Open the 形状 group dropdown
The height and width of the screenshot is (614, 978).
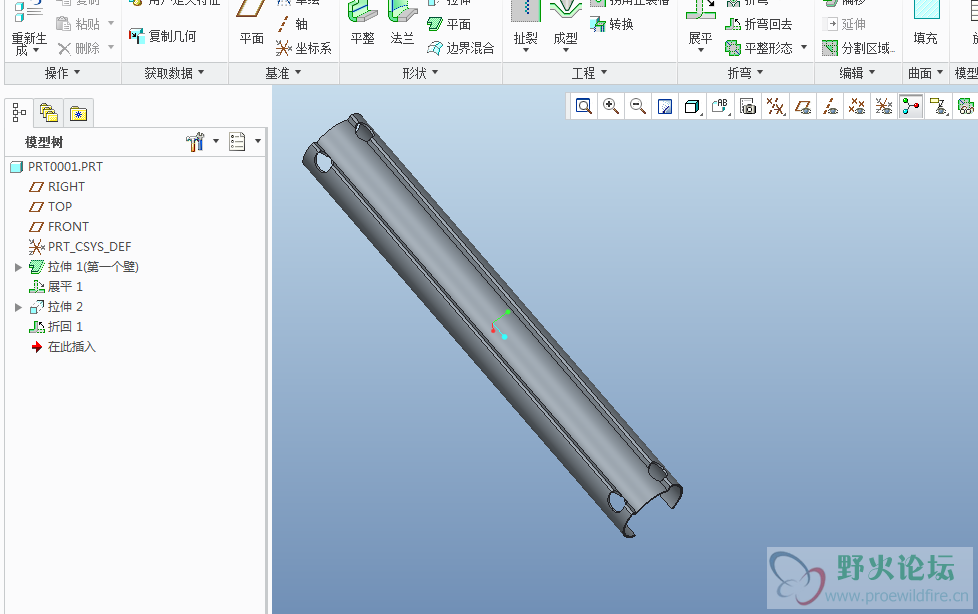pos(420,73)
